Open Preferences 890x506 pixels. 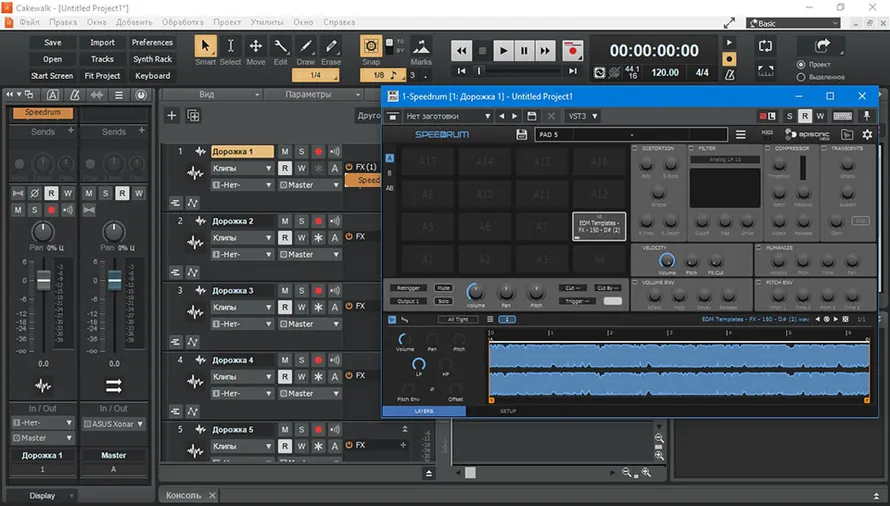pyautogui.click(x=152, y=43)
